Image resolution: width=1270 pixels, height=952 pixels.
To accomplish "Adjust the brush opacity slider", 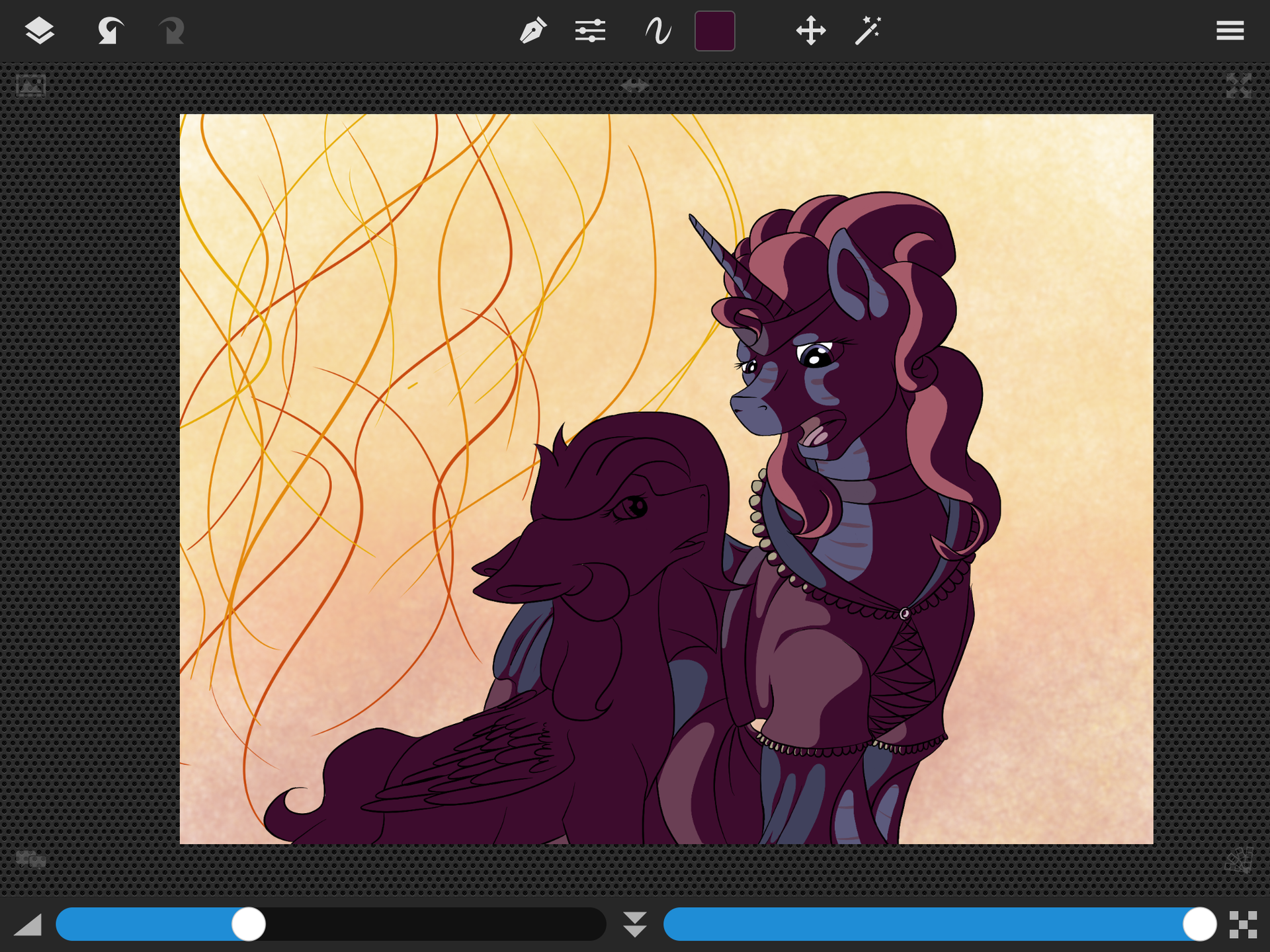I will [940, 924].
